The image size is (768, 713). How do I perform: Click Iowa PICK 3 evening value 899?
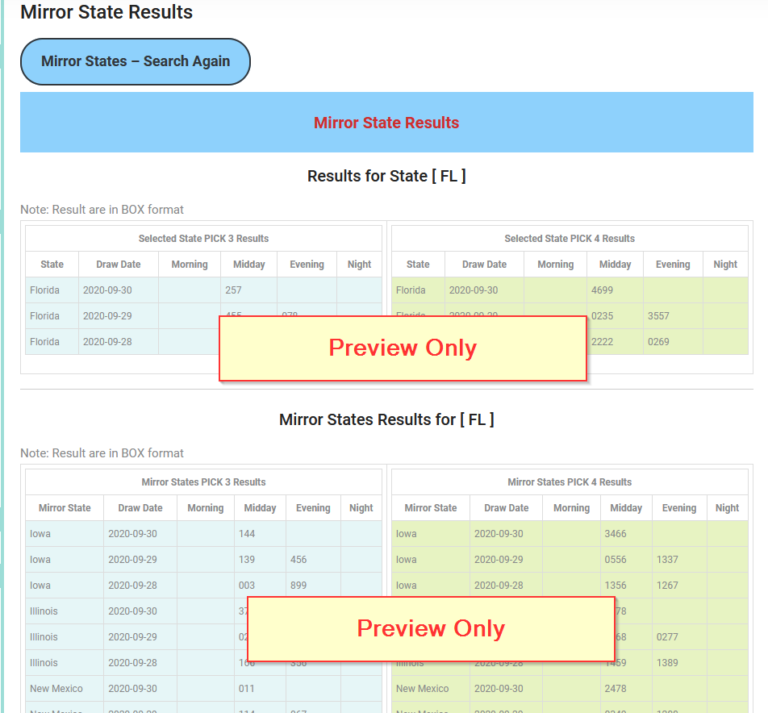(298, 586)
